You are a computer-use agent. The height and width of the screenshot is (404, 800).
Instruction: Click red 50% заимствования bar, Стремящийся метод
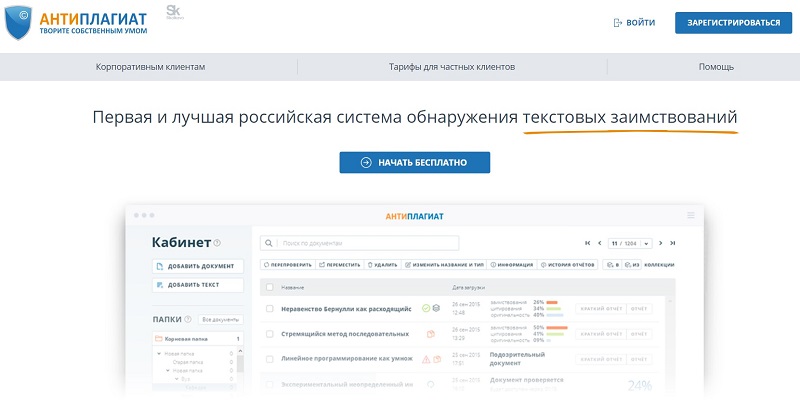coord(557,327)
